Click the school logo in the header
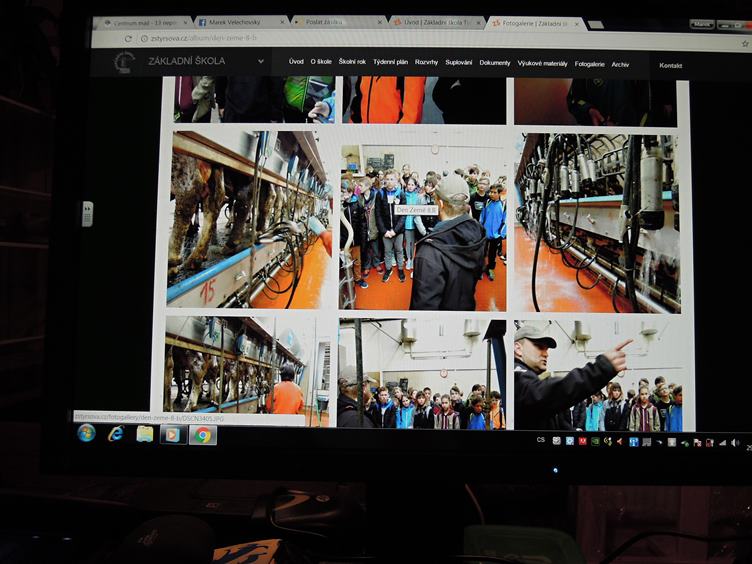 [124, 62]
